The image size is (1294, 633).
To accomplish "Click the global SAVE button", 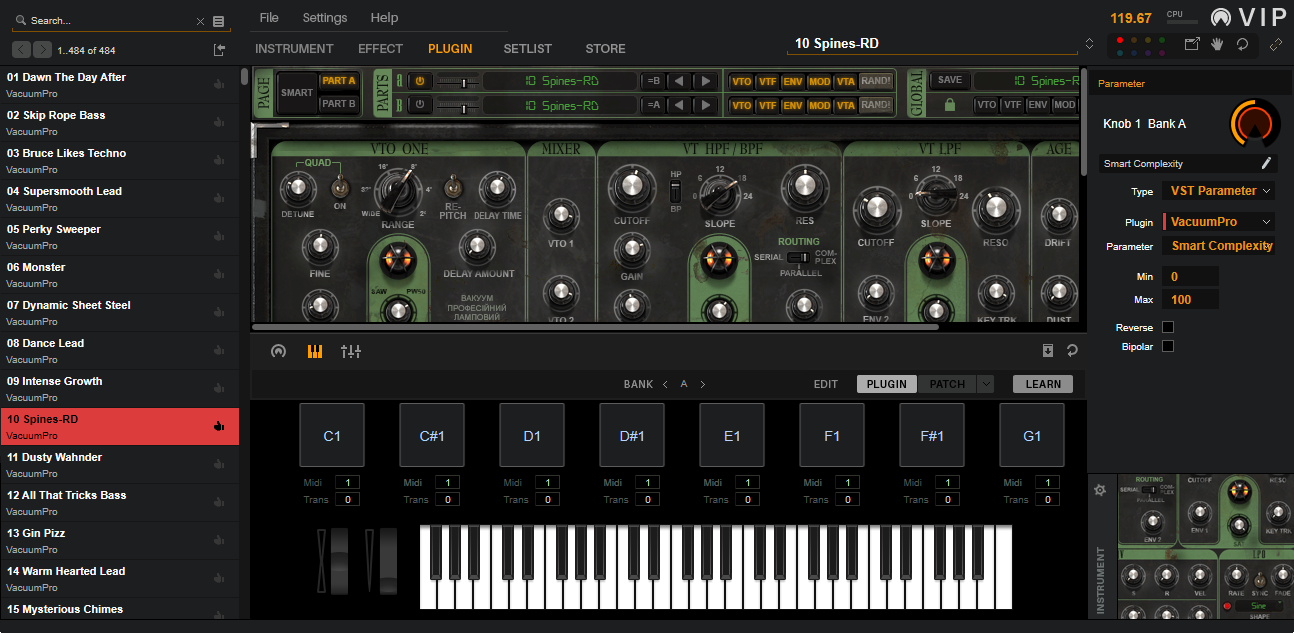I will [x=950, y=81].
